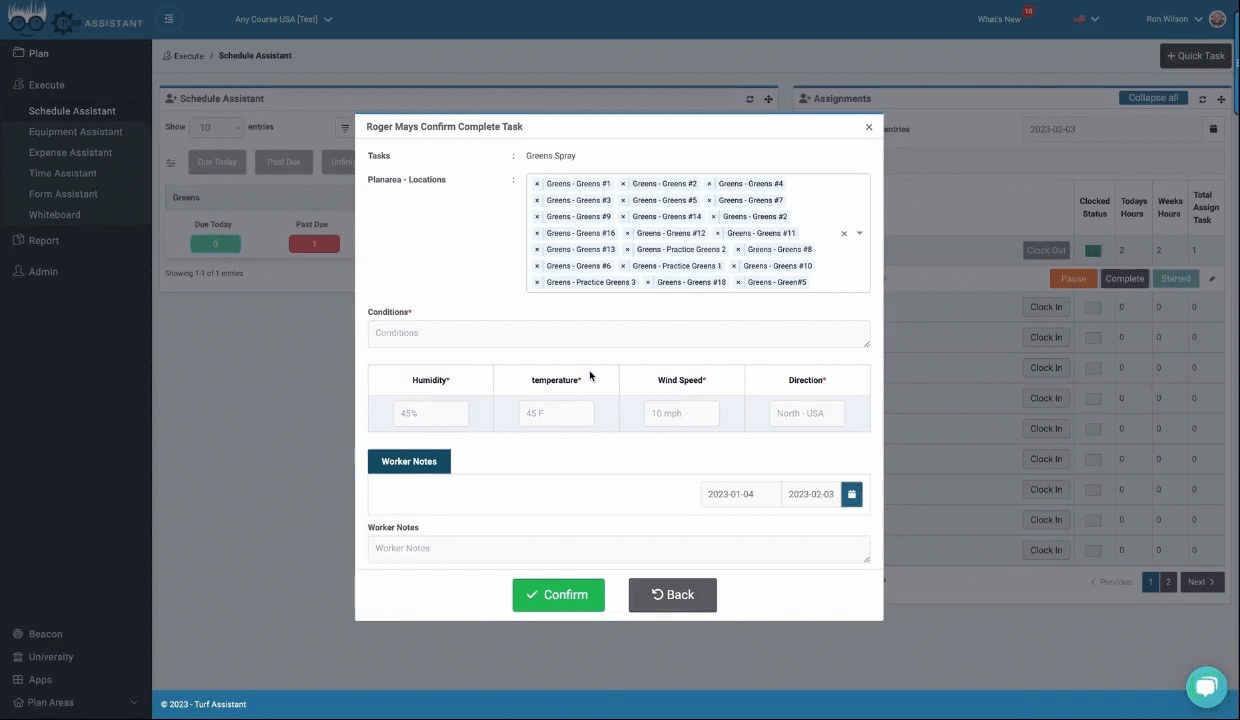Open the filter icon in the Schedule Assistant toolbar

[345, 127]
